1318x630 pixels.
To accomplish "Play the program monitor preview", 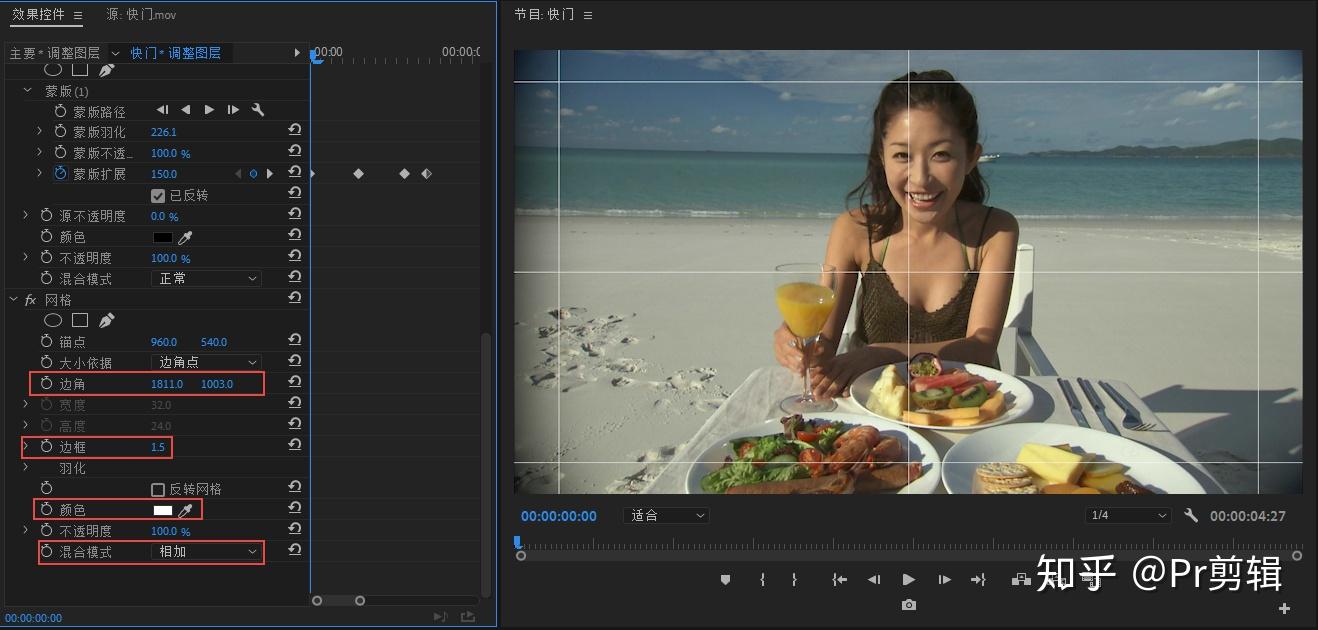I will (x=908, y=579).
